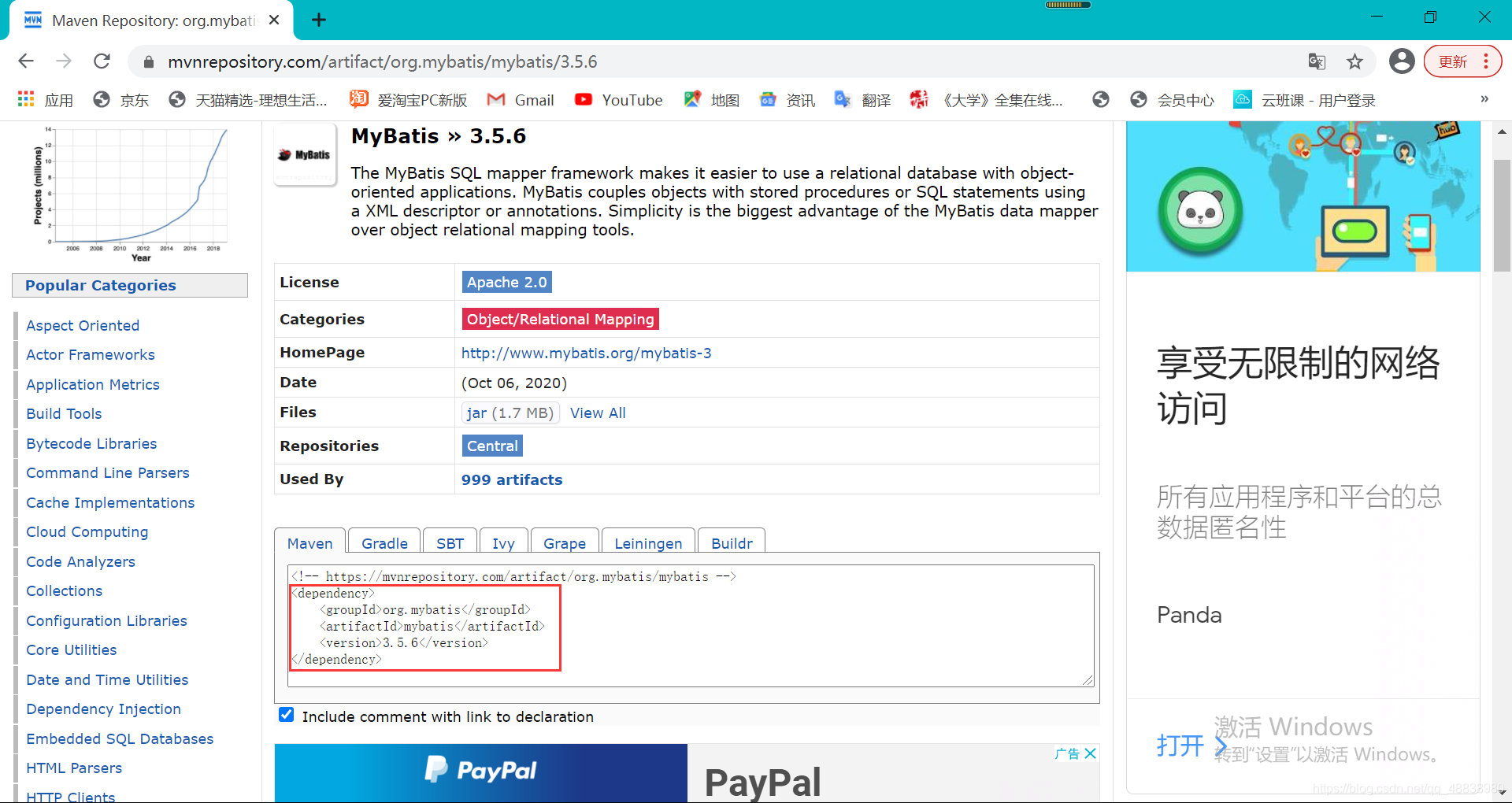
Task: Open the 地图 maps bookmark
Action: pyautogui.click(x=712, y=100)
